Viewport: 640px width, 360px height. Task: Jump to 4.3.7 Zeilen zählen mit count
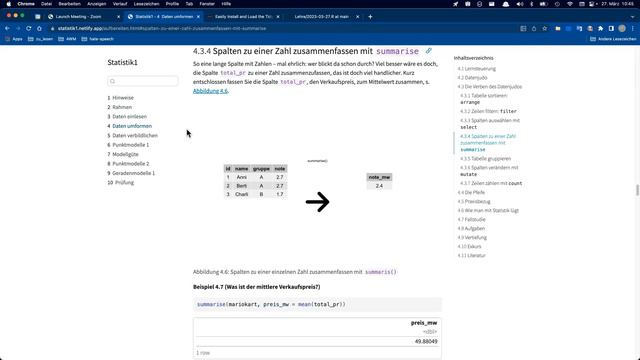pos(491,184)
